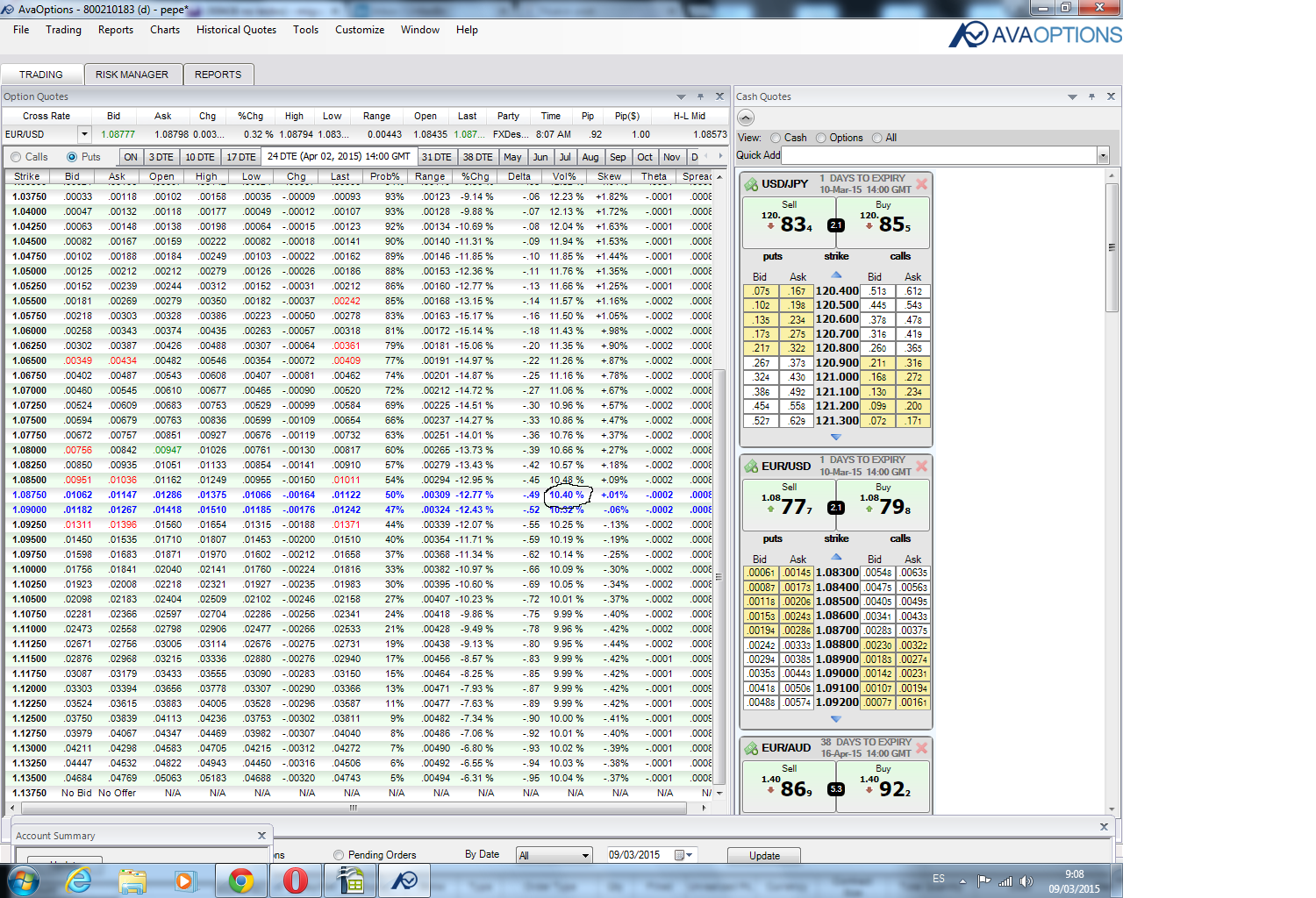1316x898 pixels.
Task: Select the Calls radio button
Action: 16,157
